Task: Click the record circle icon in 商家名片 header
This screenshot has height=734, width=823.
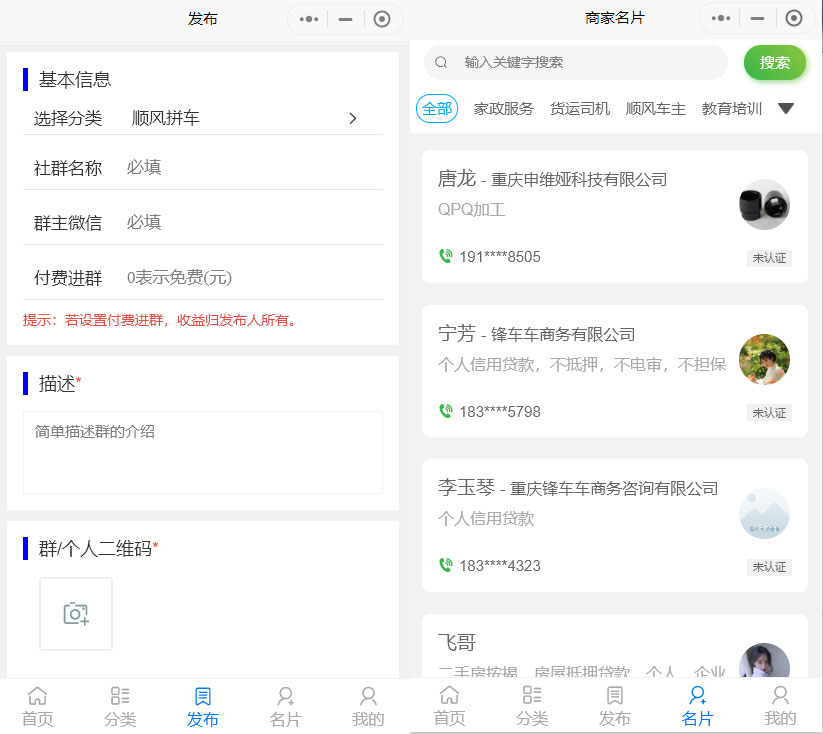Action: click(793, 19)
